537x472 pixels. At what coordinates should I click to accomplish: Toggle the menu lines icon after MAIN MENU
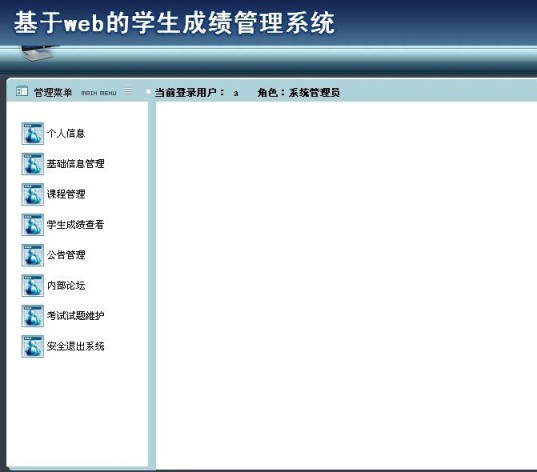tap(128, 90)
